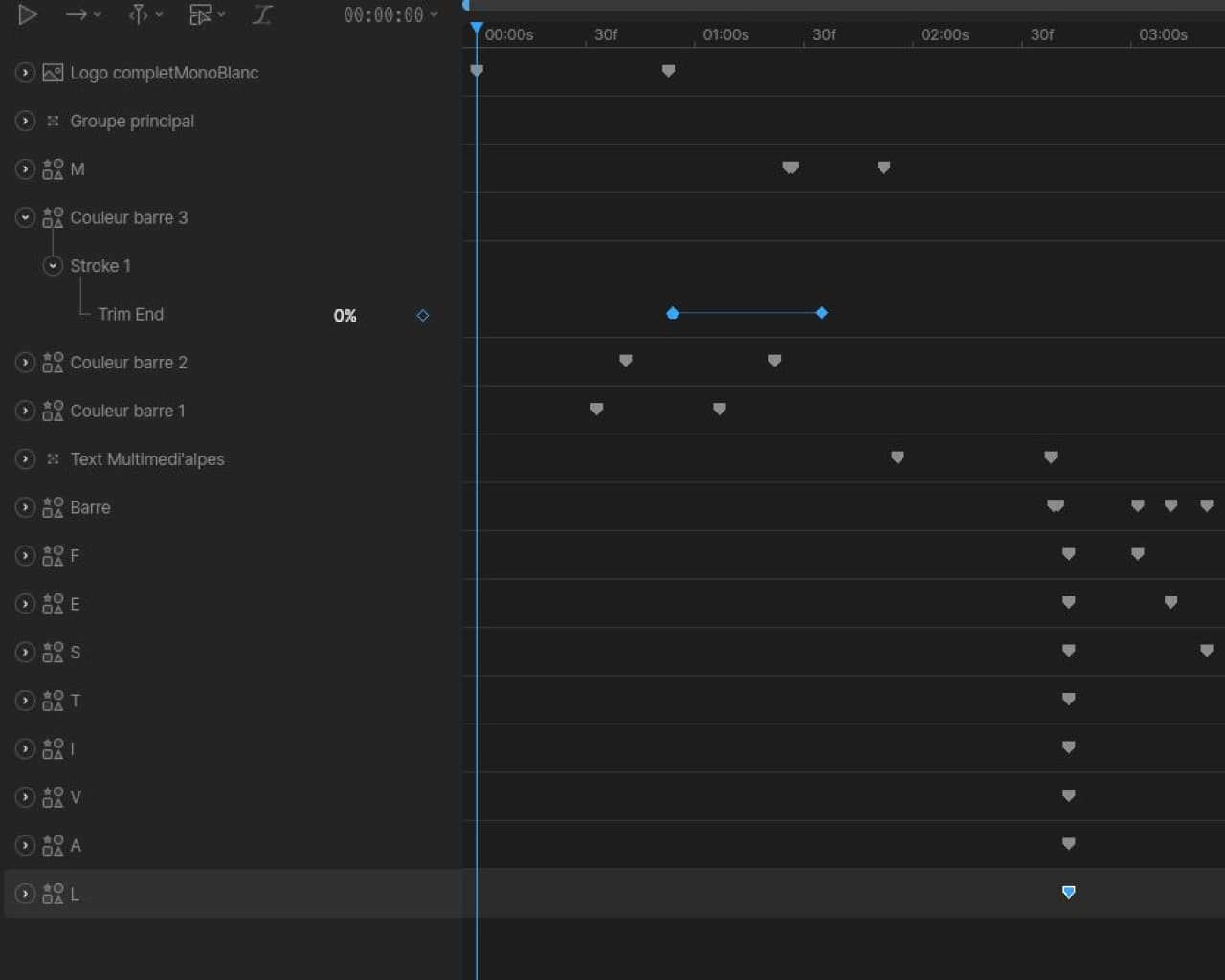This screenshot has height=980, width=1225.
Task: Select the Text Multimedi'alpes layer
Action: (146, 459)
